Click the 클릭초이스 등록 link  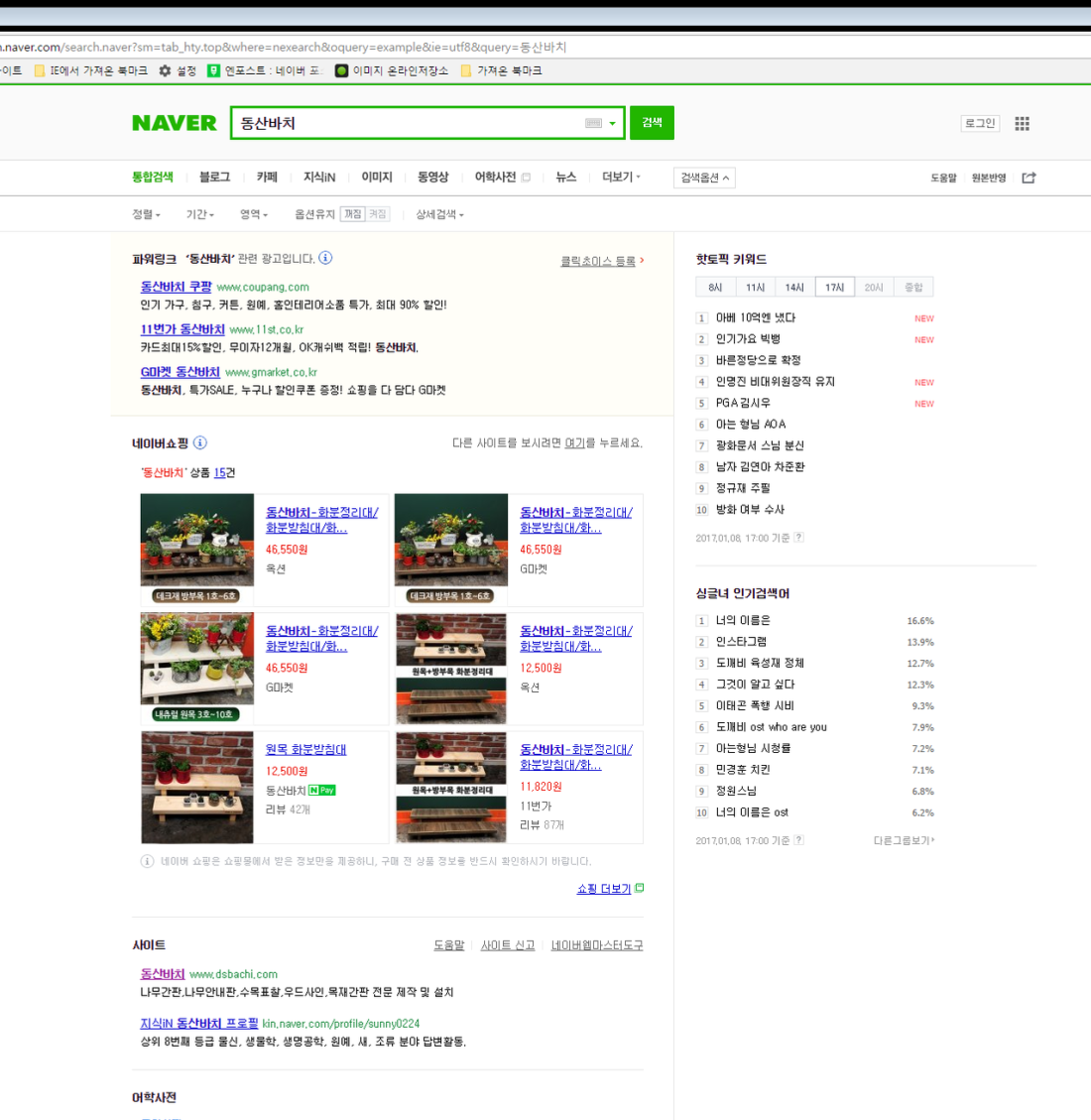[x=598, y=262]
